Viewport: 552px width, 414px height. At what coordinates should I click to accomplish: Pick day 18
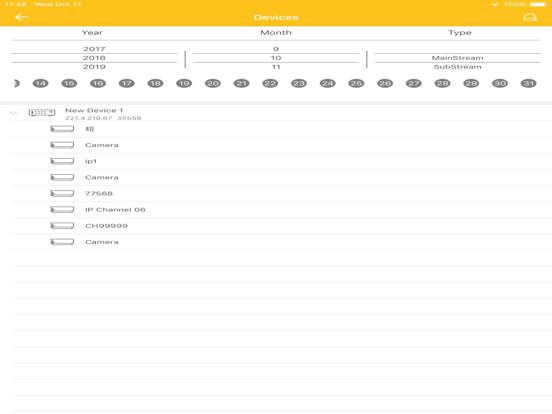(x=155, y=83)
